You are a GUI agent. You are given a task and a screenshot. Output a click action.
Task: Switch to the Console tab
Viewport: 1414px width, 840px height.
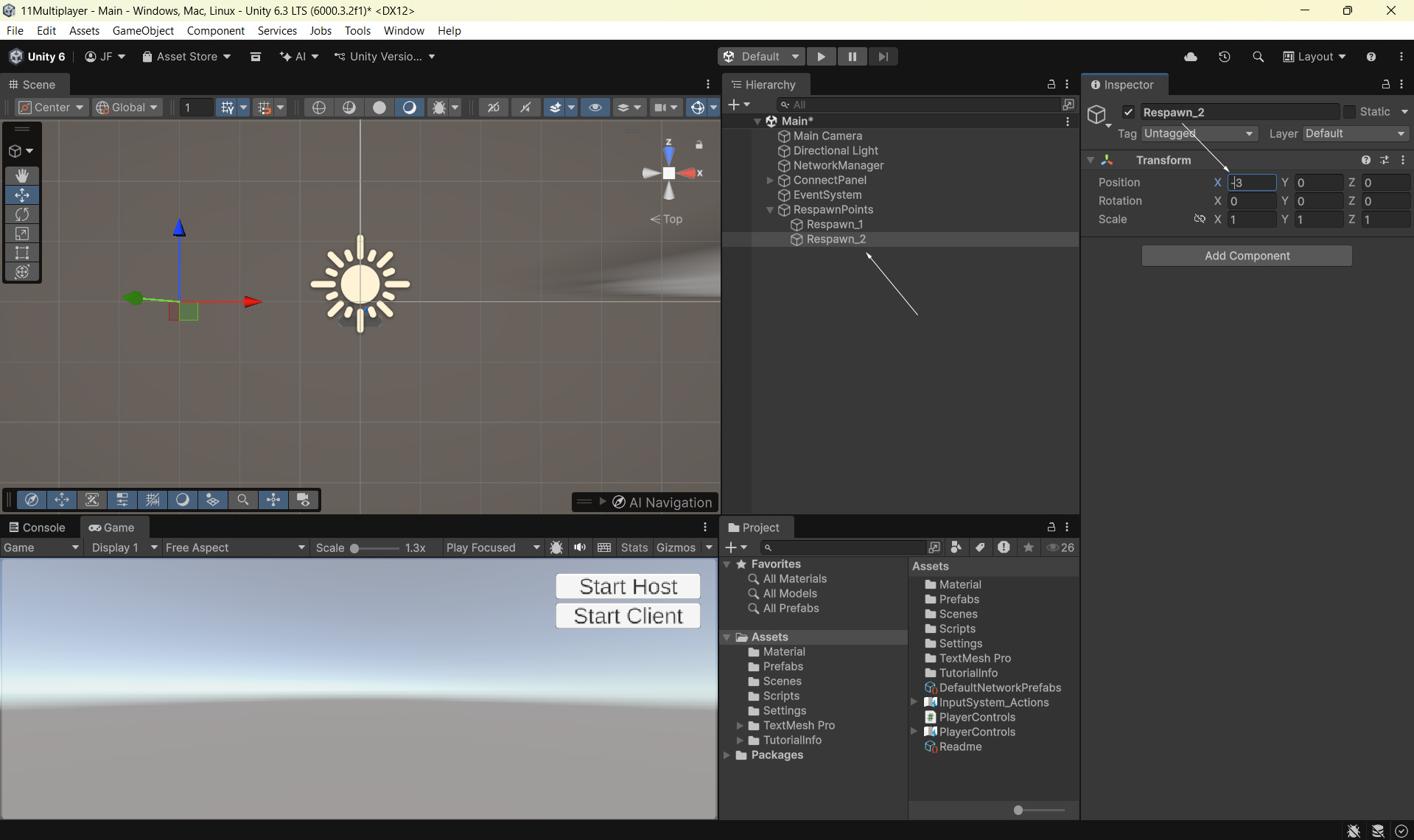[x=37, y=528]
